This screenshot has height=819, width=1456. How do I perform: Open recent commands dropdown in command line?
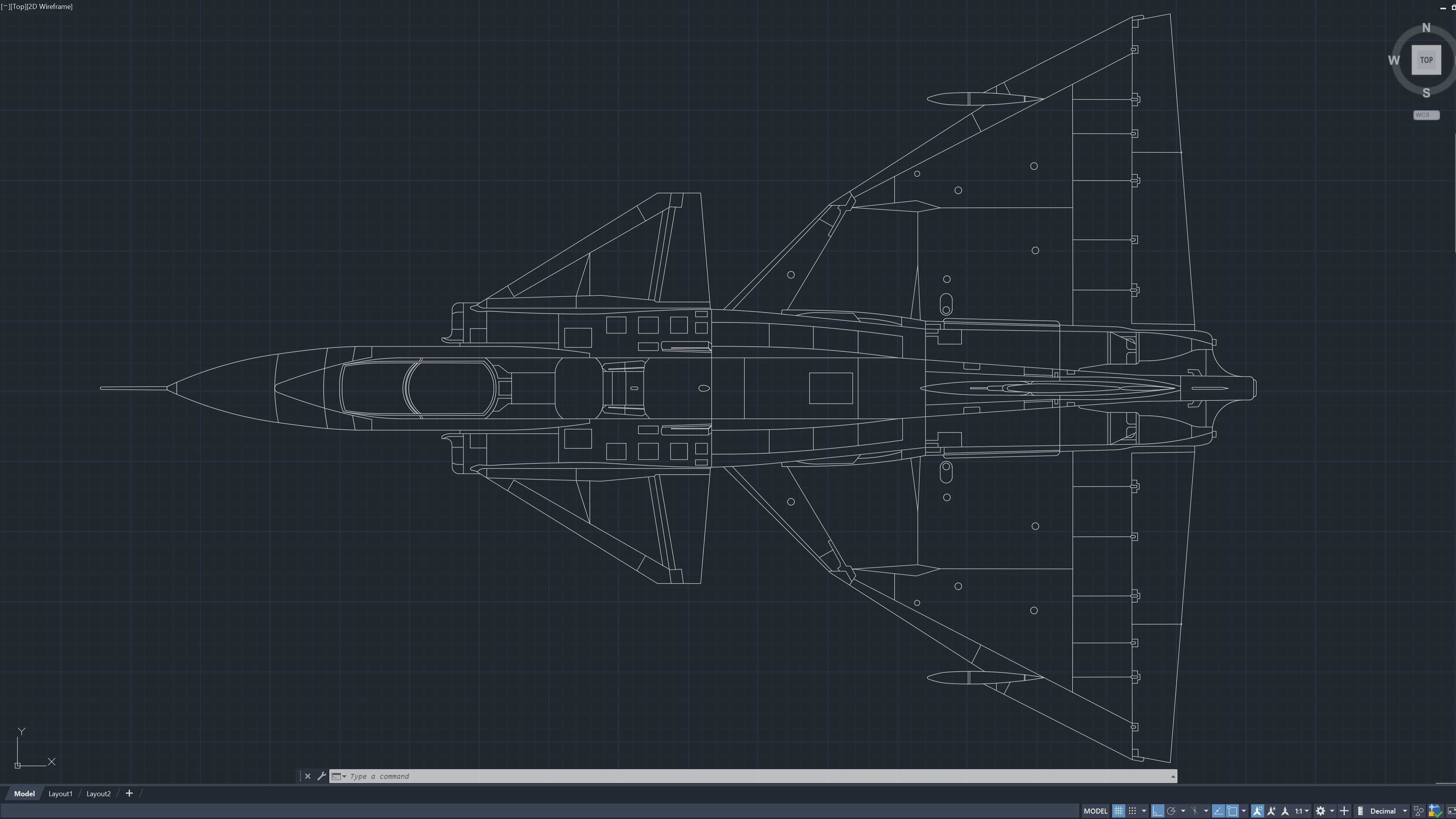pos(339,776)
